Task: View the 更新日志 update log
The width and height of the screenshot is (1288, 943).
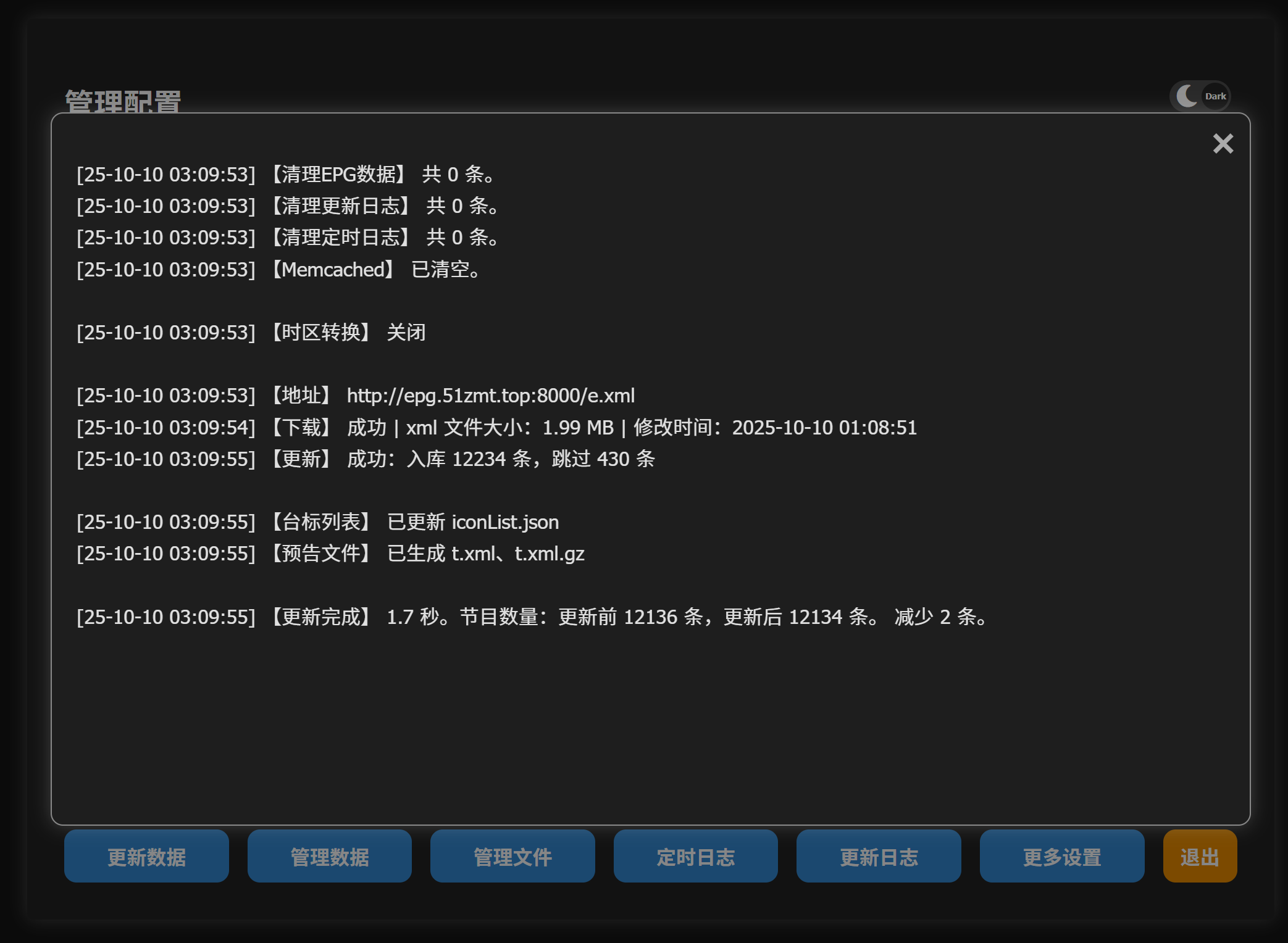Action: pos(878,857)
